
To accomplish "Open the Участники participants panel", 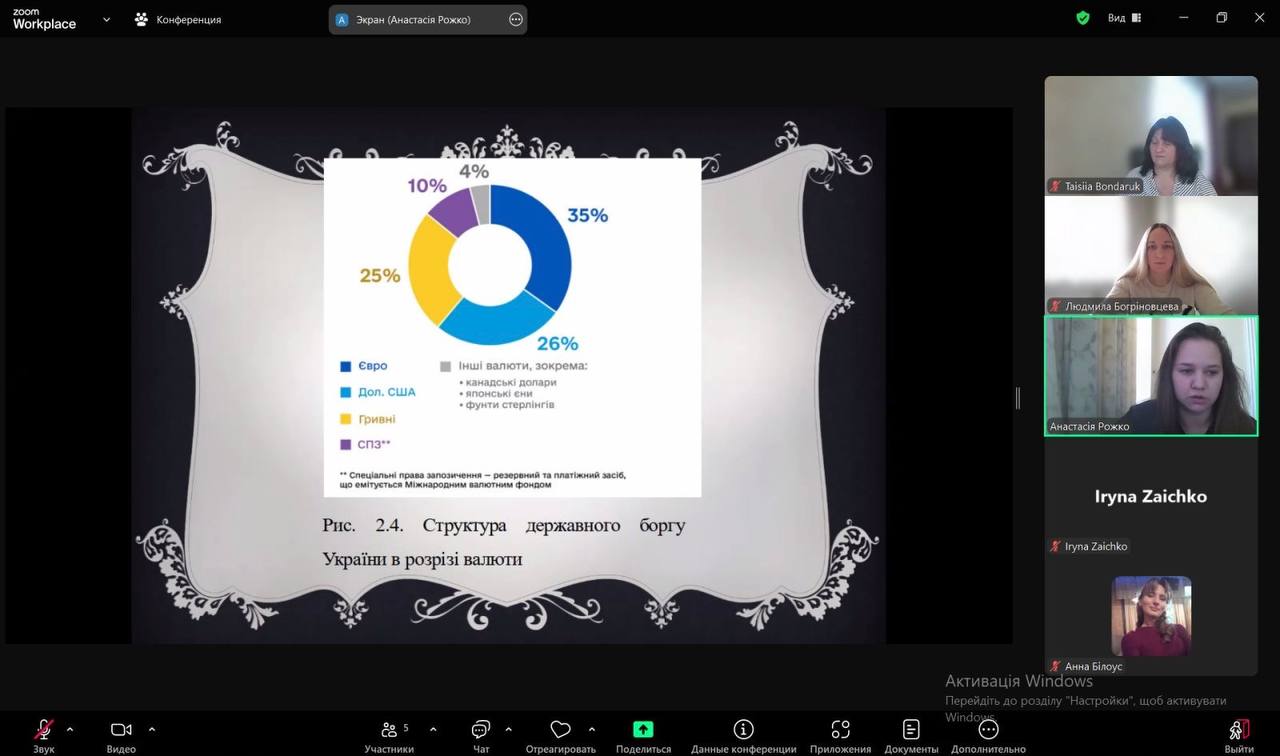I will (x=388, y=730).
